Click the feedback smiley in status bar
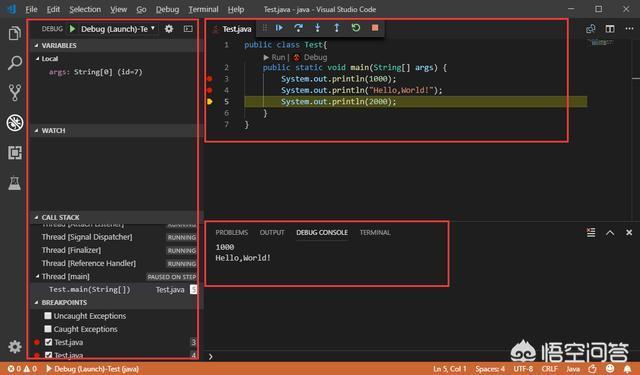The width and height of the screenshot is (640, 375). click(610, 369)
